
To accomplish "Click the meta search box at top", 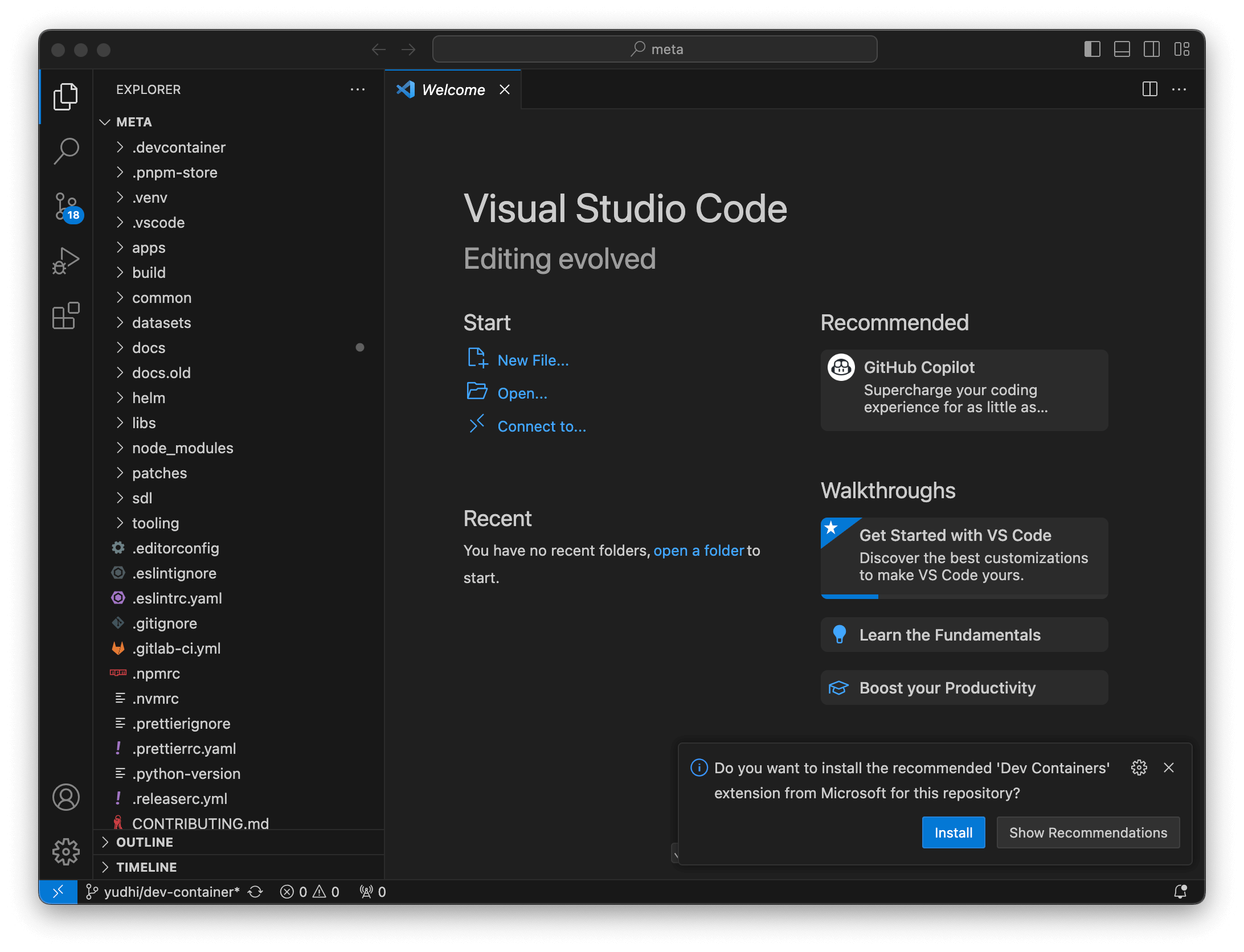I will 654,49.
